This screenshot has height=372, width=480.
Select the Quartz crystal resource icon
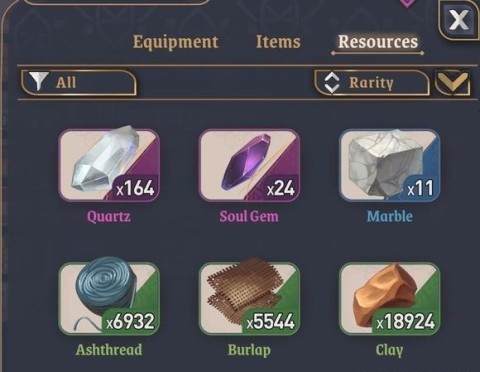(109, 165)
